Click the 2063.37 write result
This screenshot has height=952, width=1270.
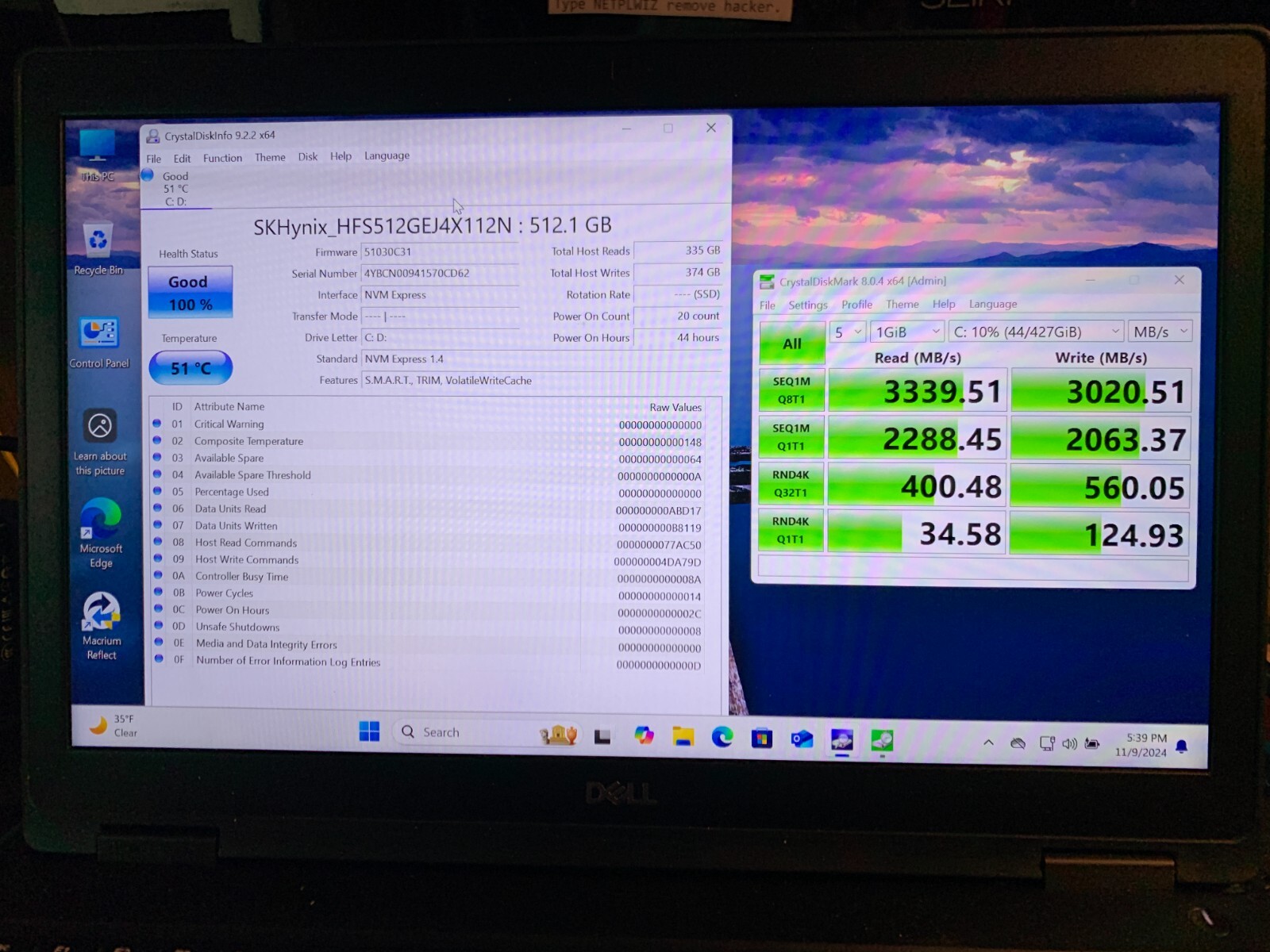click(1101, 440)
